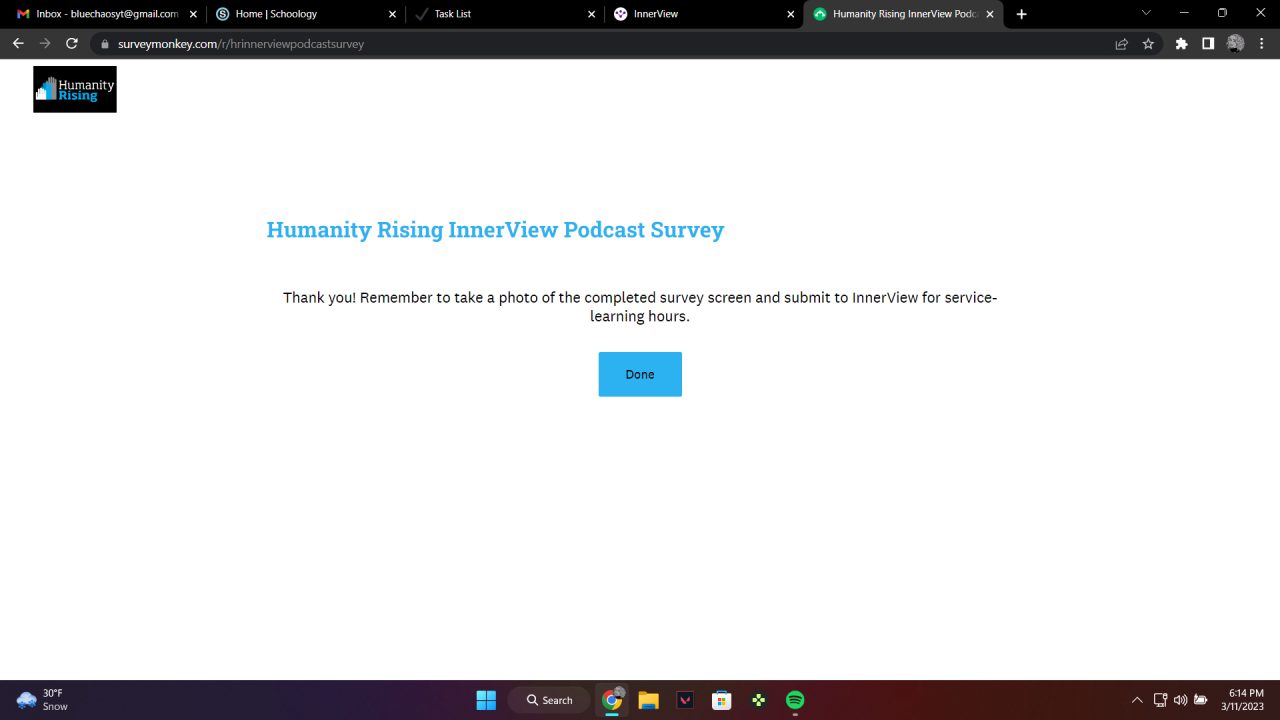This screenshot has width=1280, height=720.
Task: Toggle the browser side panel
Action: click(1208, 44)
